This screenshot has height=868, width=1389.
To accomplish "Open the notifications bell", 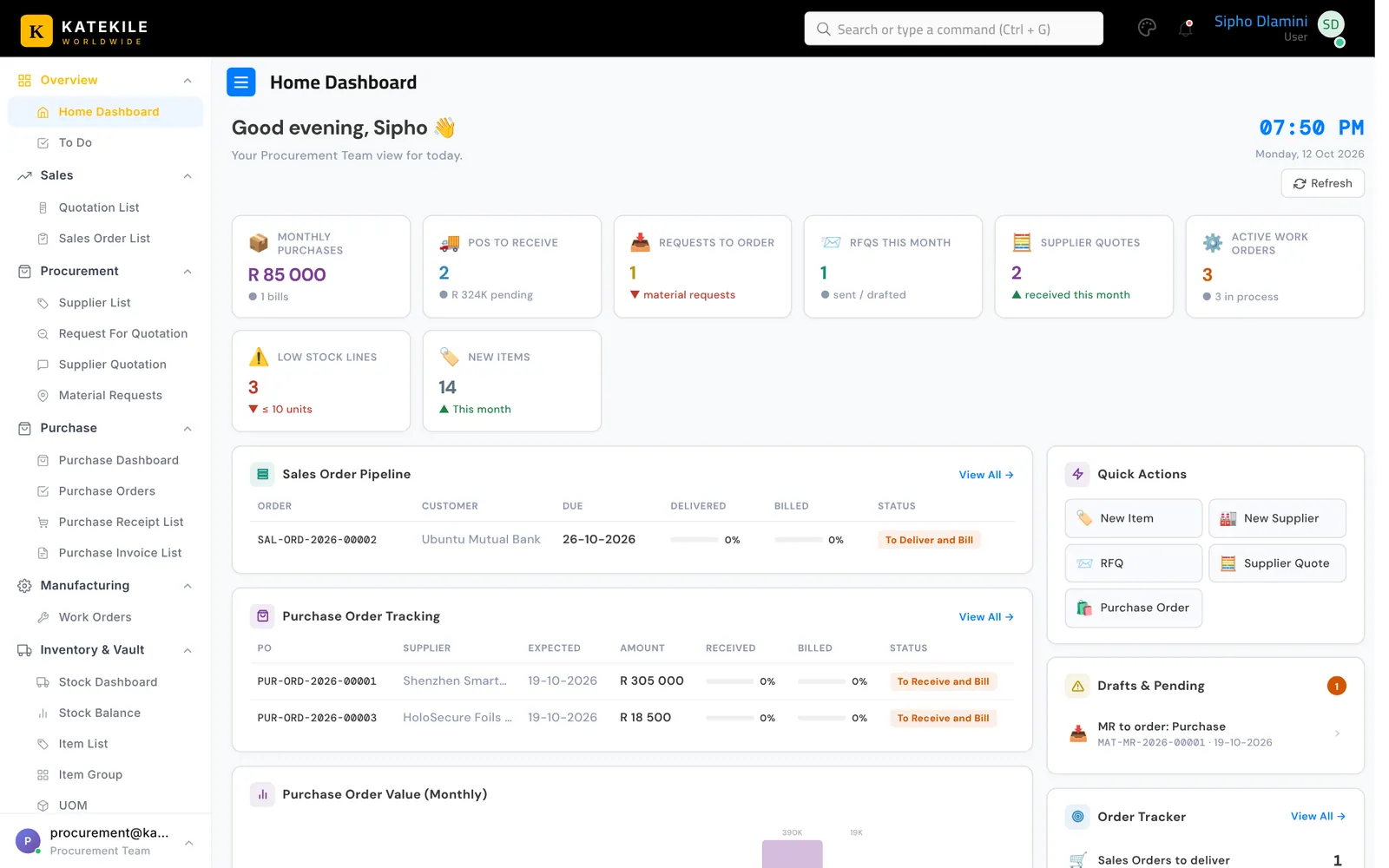I will click(x=1185, y=28).
